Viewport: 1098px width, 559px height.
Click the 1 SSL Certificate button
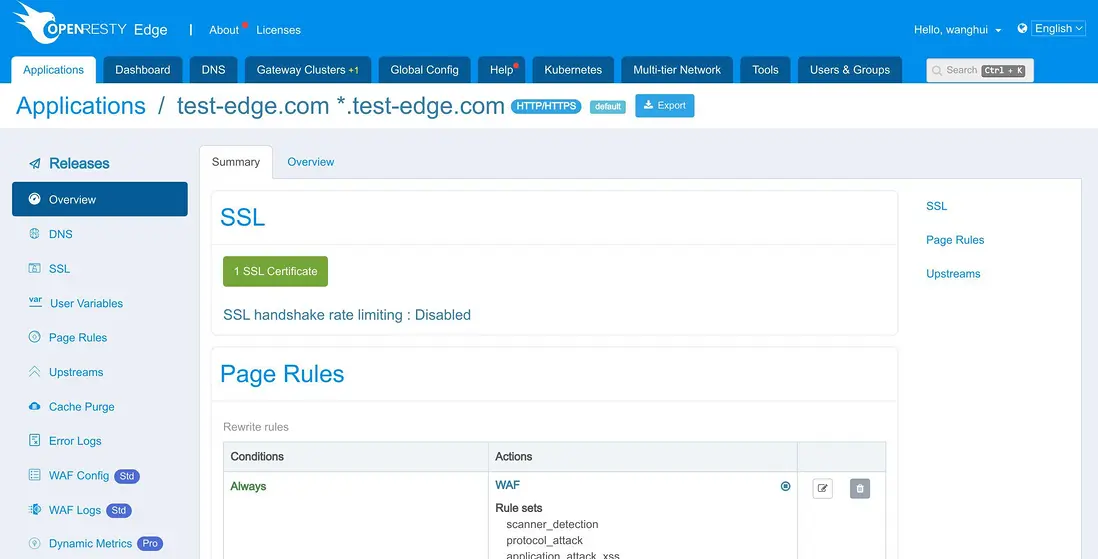click(x=275, y=271)
